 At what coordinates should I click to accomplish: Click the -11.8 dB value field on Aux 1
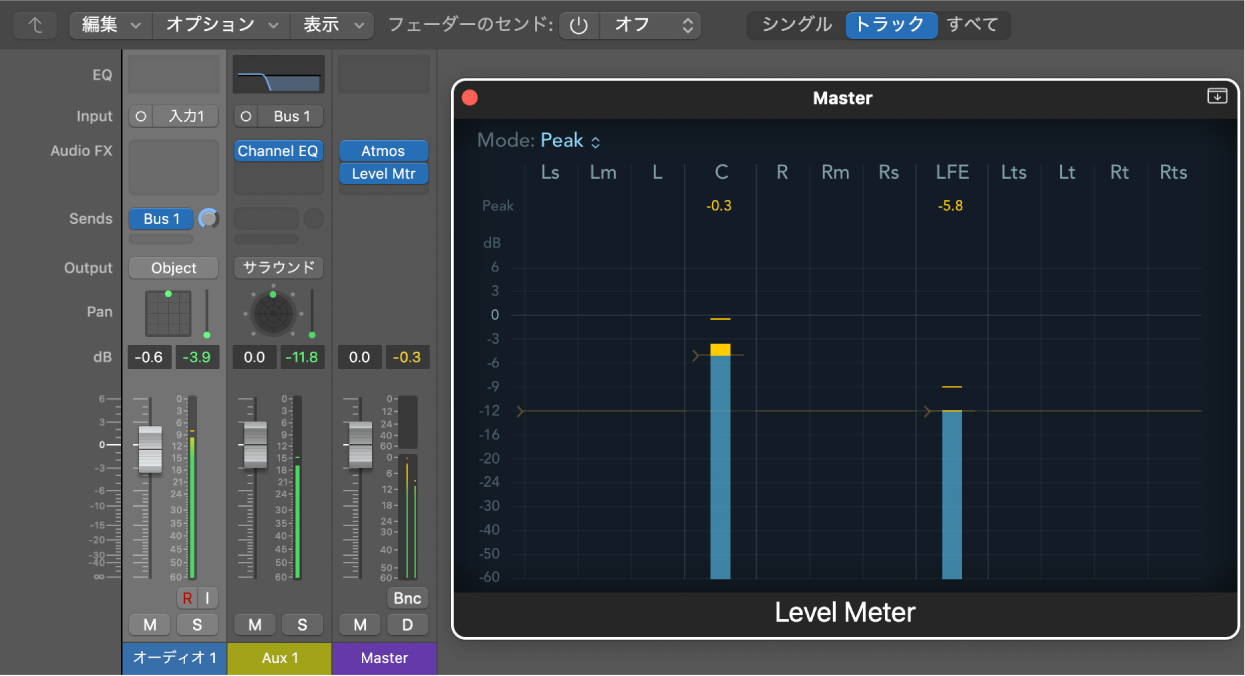click(302, 356)
